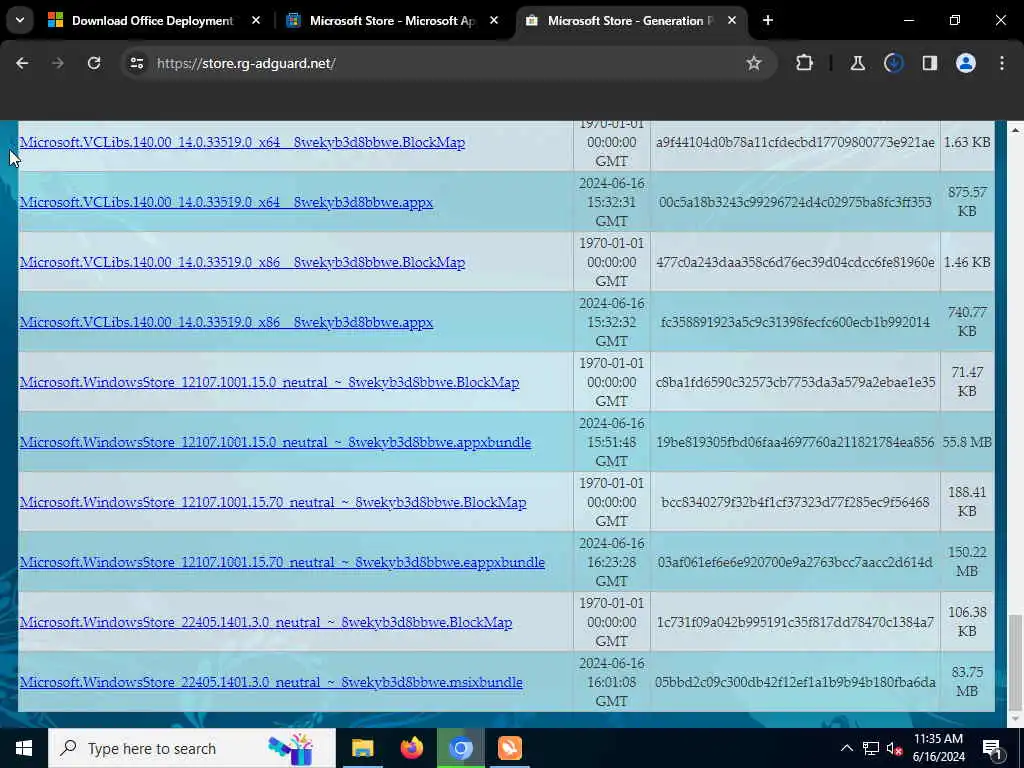Select the 2024-06-16 16:01:08 GMT date cell
1024x768 pixels.
pos(611,682)
